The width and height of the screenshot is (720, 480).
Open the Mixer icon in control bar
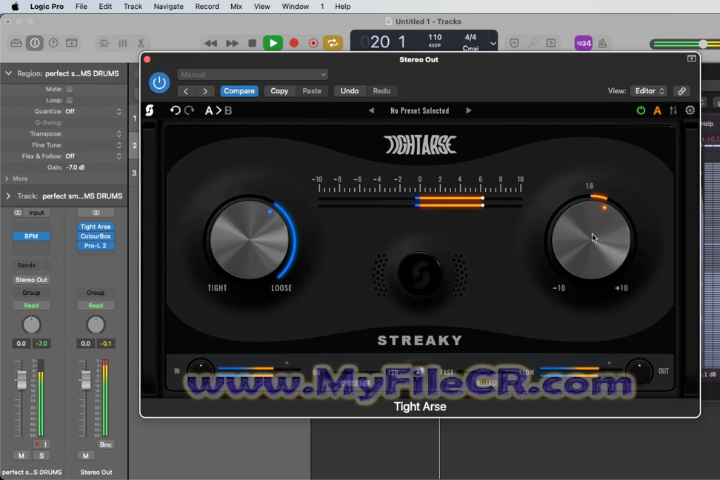(x=123, y=43)
